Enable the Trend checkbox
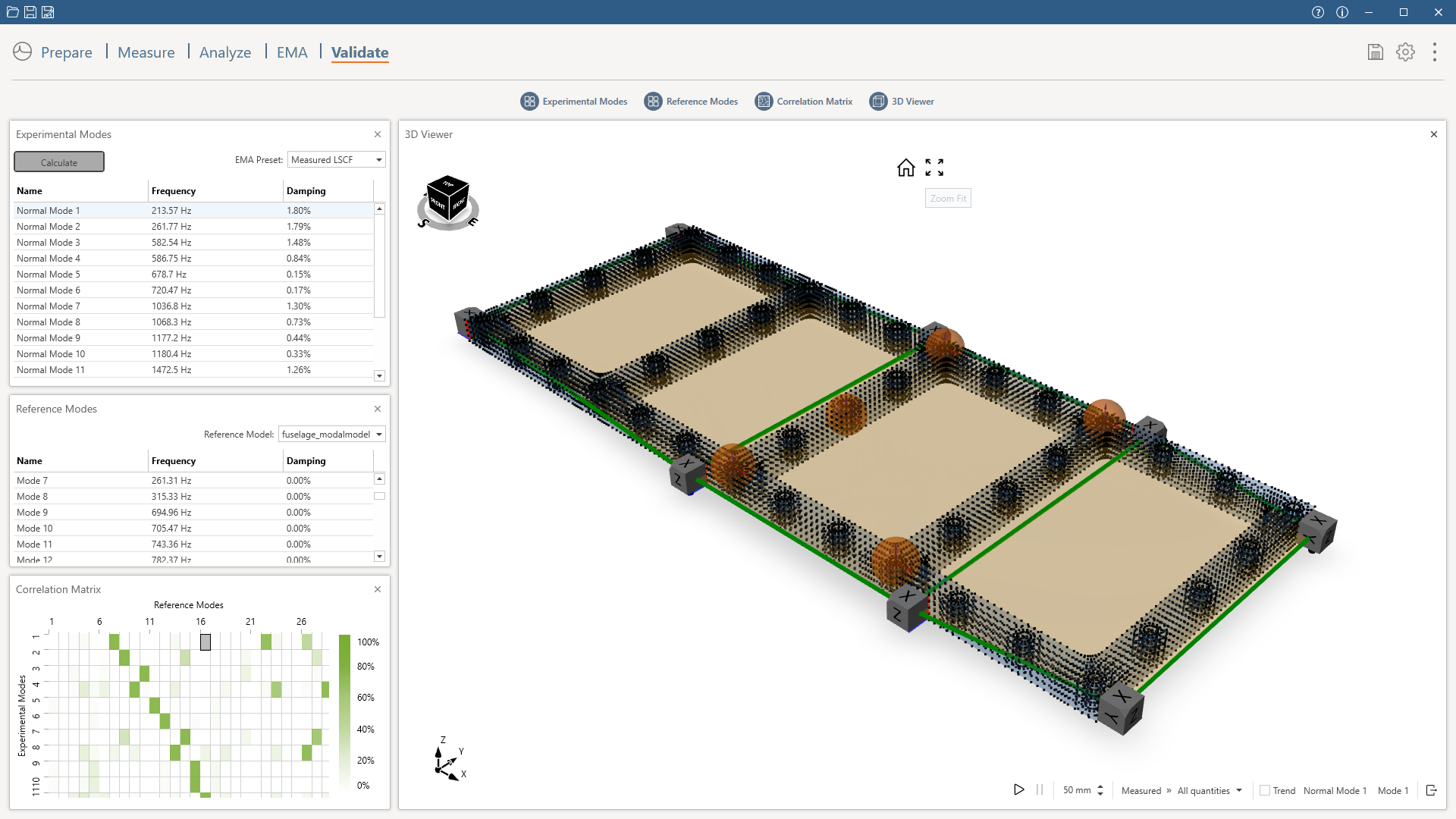This screenshot has width=1456, height=819. point(1264,790)
